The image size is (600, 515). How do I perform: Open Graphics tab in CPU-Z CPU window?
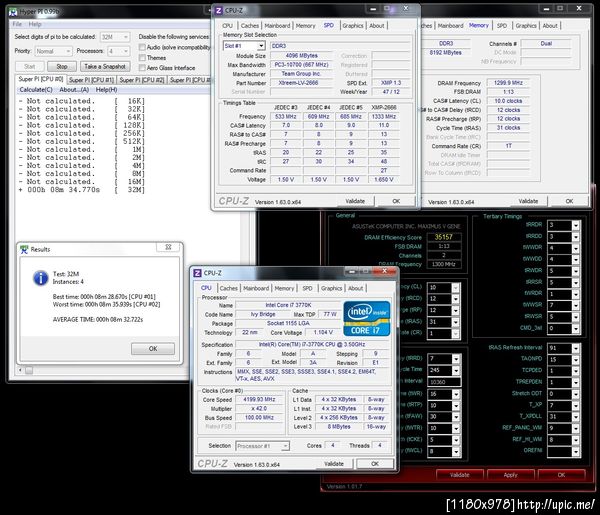(331, 288)
